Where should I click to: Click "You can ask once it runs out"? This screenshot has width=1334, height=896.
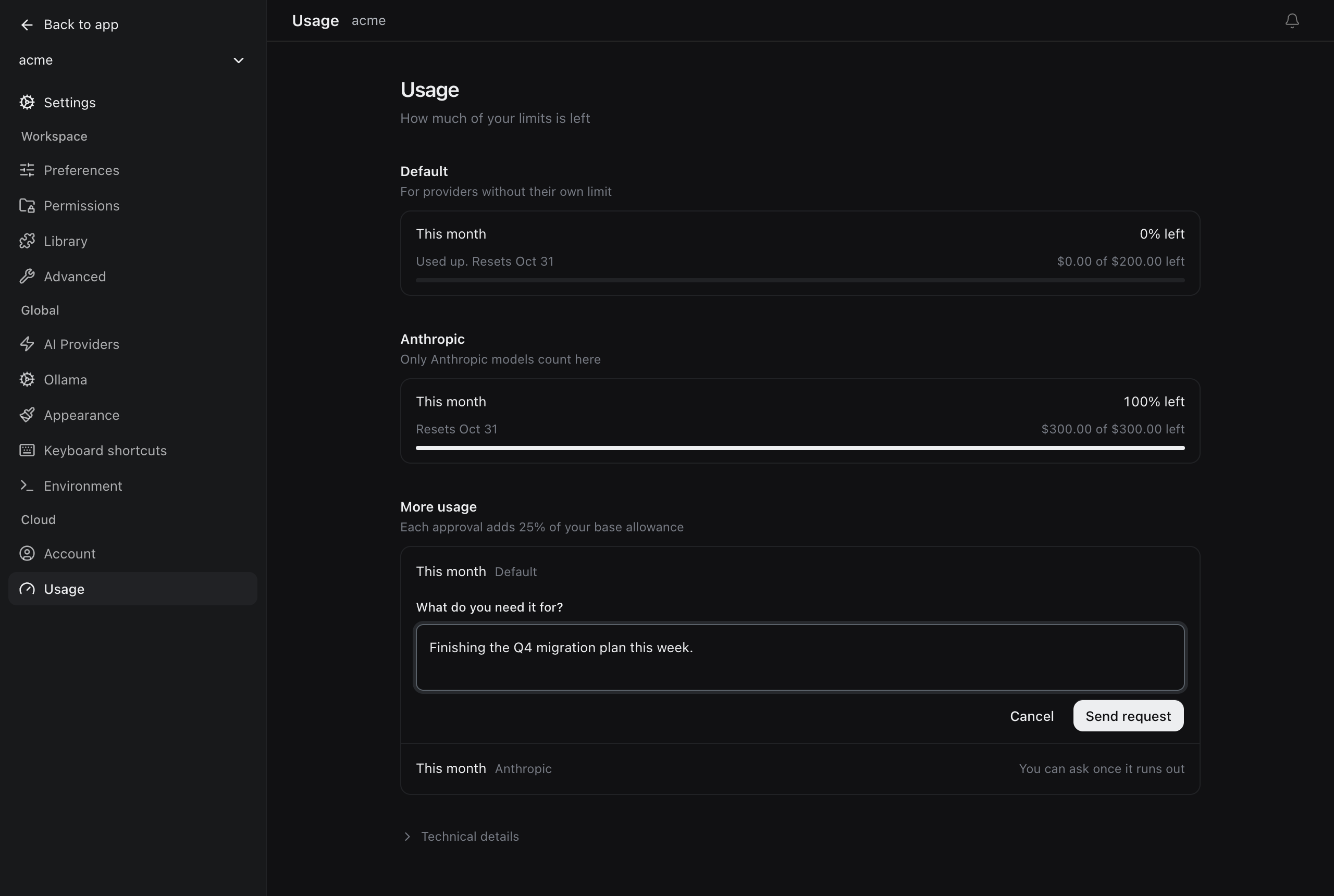(x=1102, y=769)
